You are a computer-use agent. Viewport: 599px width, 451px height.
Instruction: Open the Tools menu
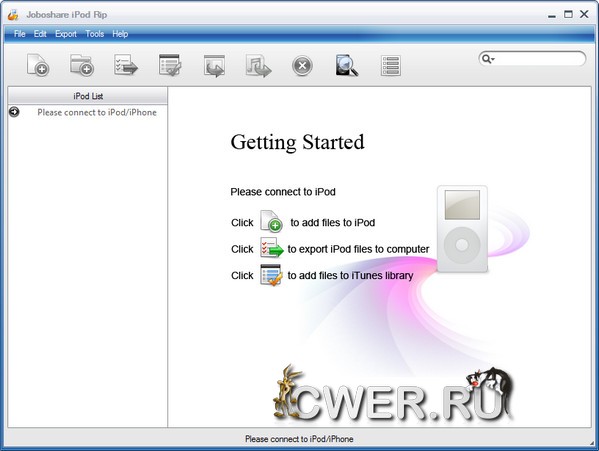coord(95,34)
